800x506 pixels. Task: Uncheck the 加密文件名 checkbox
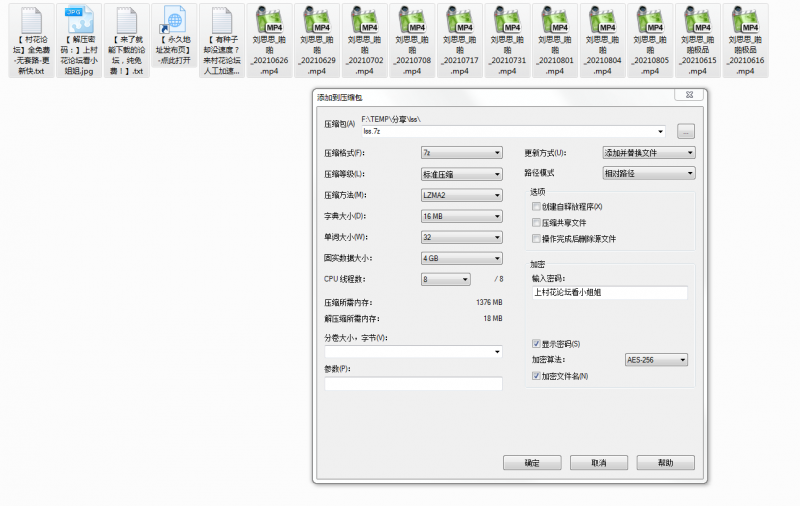pyautogui.click(x=537, y=375)
